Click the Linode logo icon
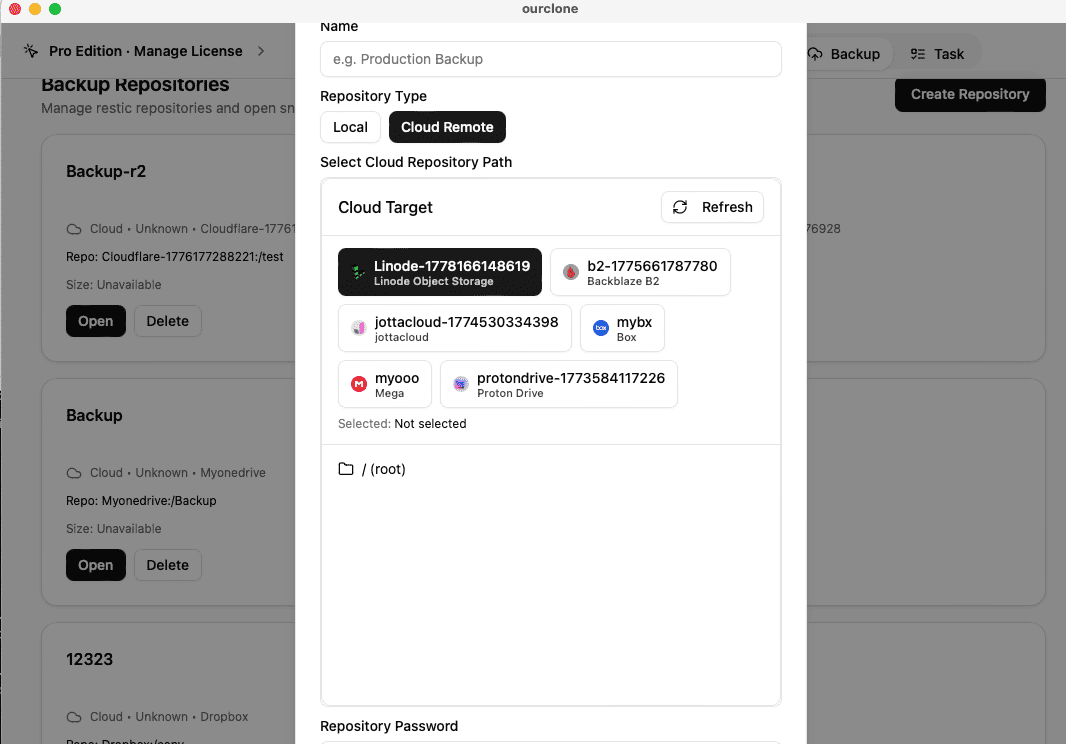Viewport: 1066px width, 744px height. 358,272
